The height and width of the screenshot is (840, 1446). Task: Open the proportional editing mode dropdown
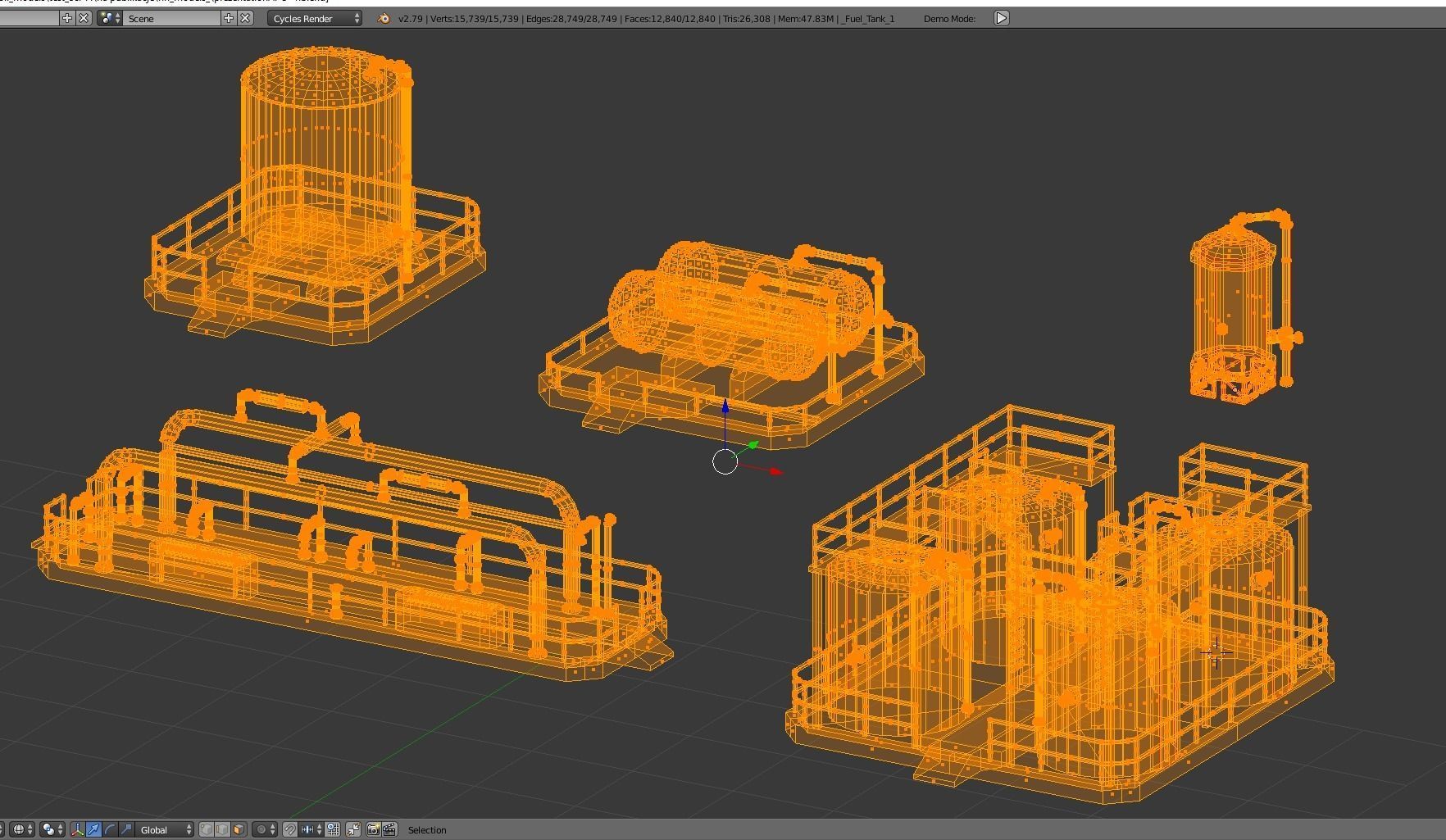pyautogui.click(x=265, y=829)
